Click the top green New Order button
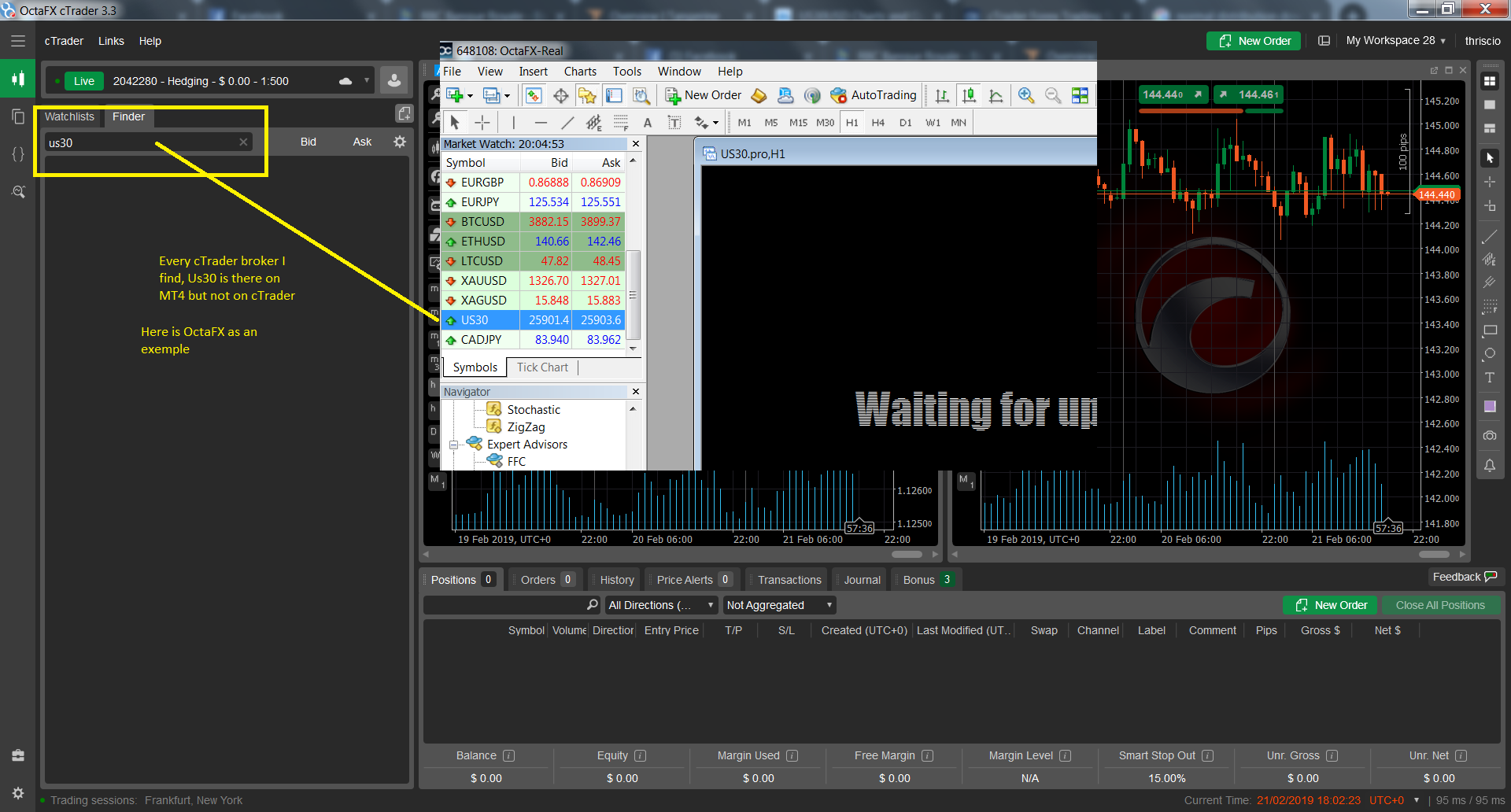 [1254, 41]
